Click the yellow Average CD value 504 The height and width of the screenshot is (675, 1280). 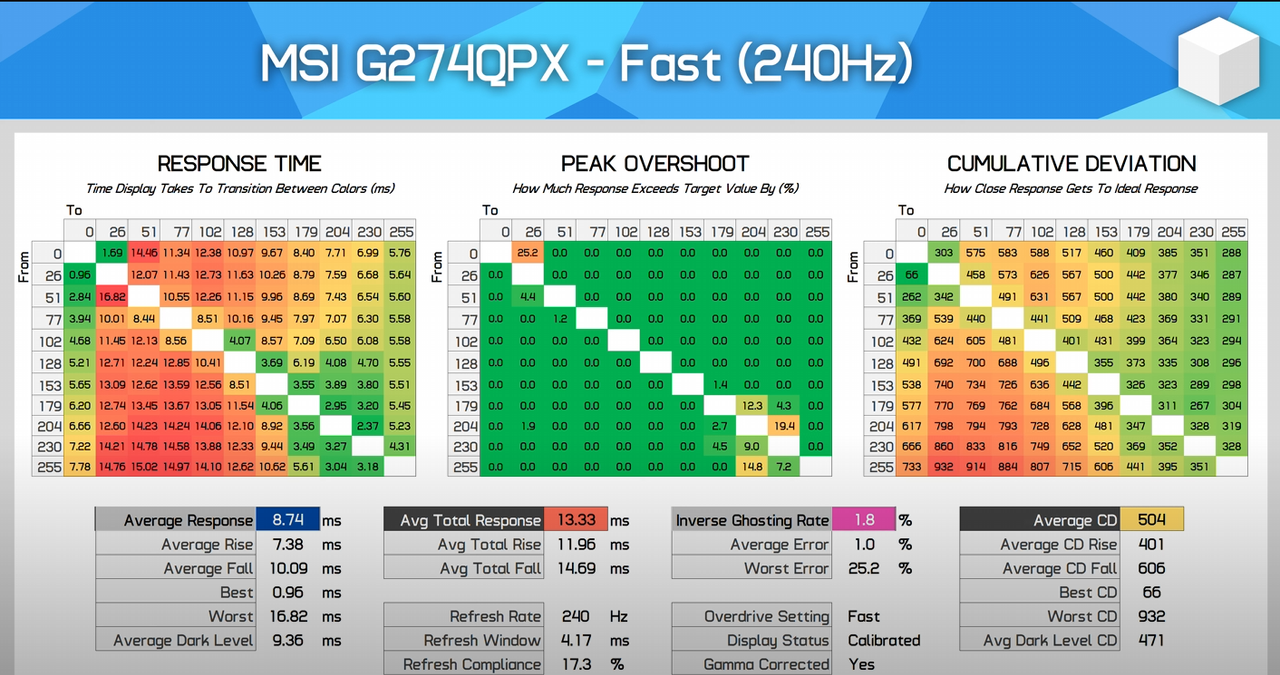coord(1151,520)
